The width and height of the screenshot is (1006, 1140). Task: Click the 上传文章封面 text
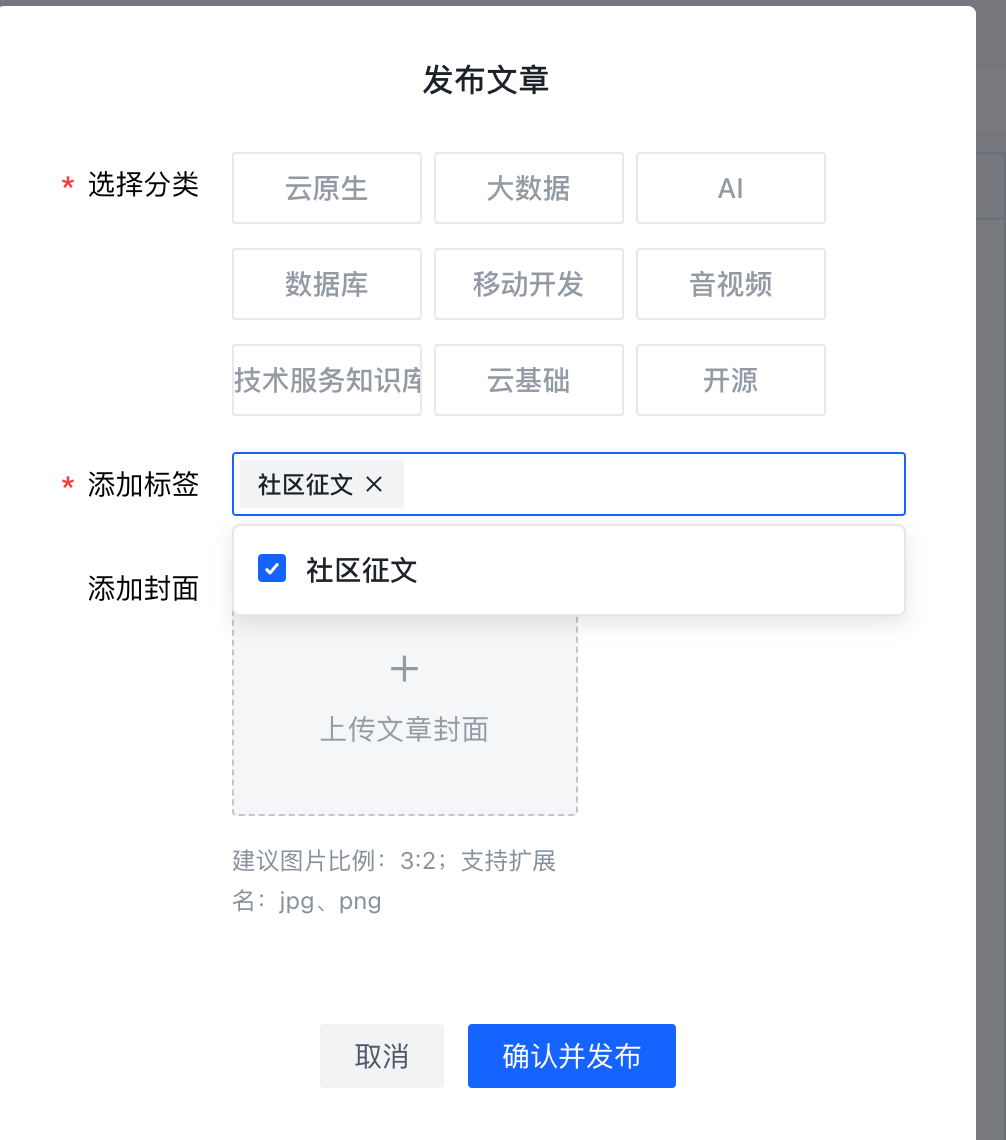coord(404,730)
